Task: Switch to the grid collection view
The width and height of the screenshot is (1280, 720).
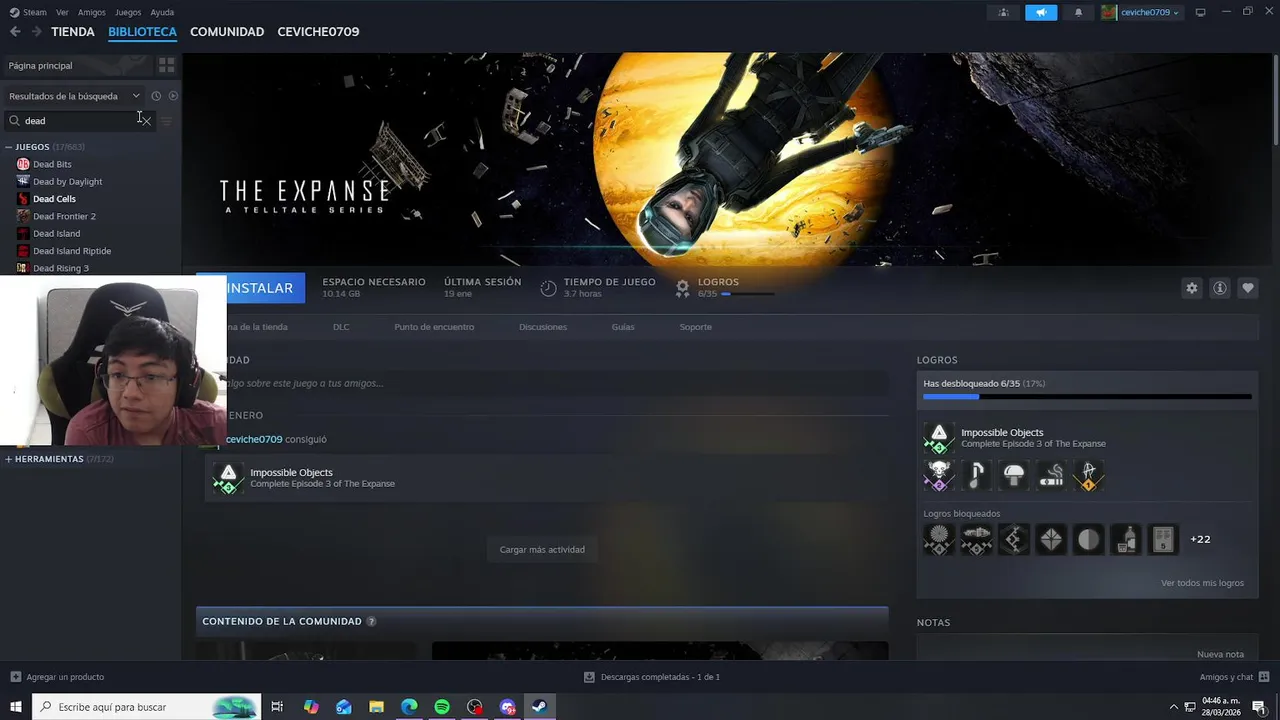Action: pyautogui.click(x=166, y=65)
